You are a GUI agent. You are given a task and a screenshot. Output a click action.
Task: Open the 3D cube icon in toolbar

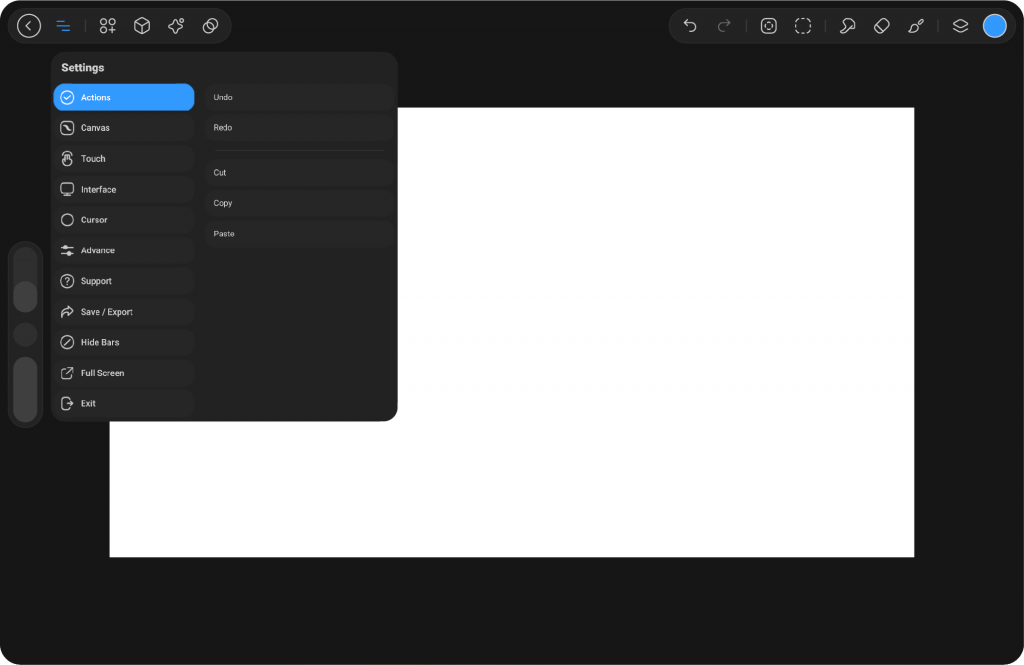point(142,26)
